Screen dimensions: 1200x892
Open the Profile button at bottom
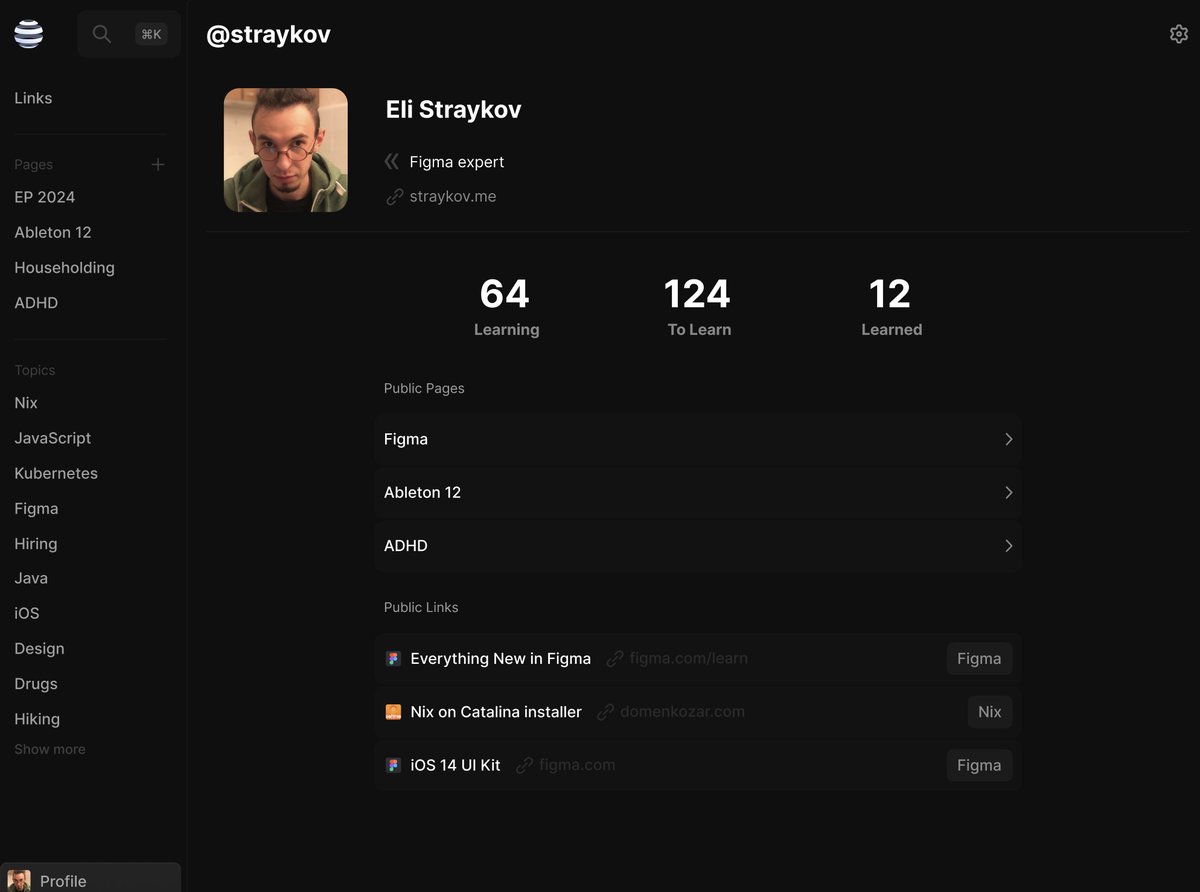[90, 878]
